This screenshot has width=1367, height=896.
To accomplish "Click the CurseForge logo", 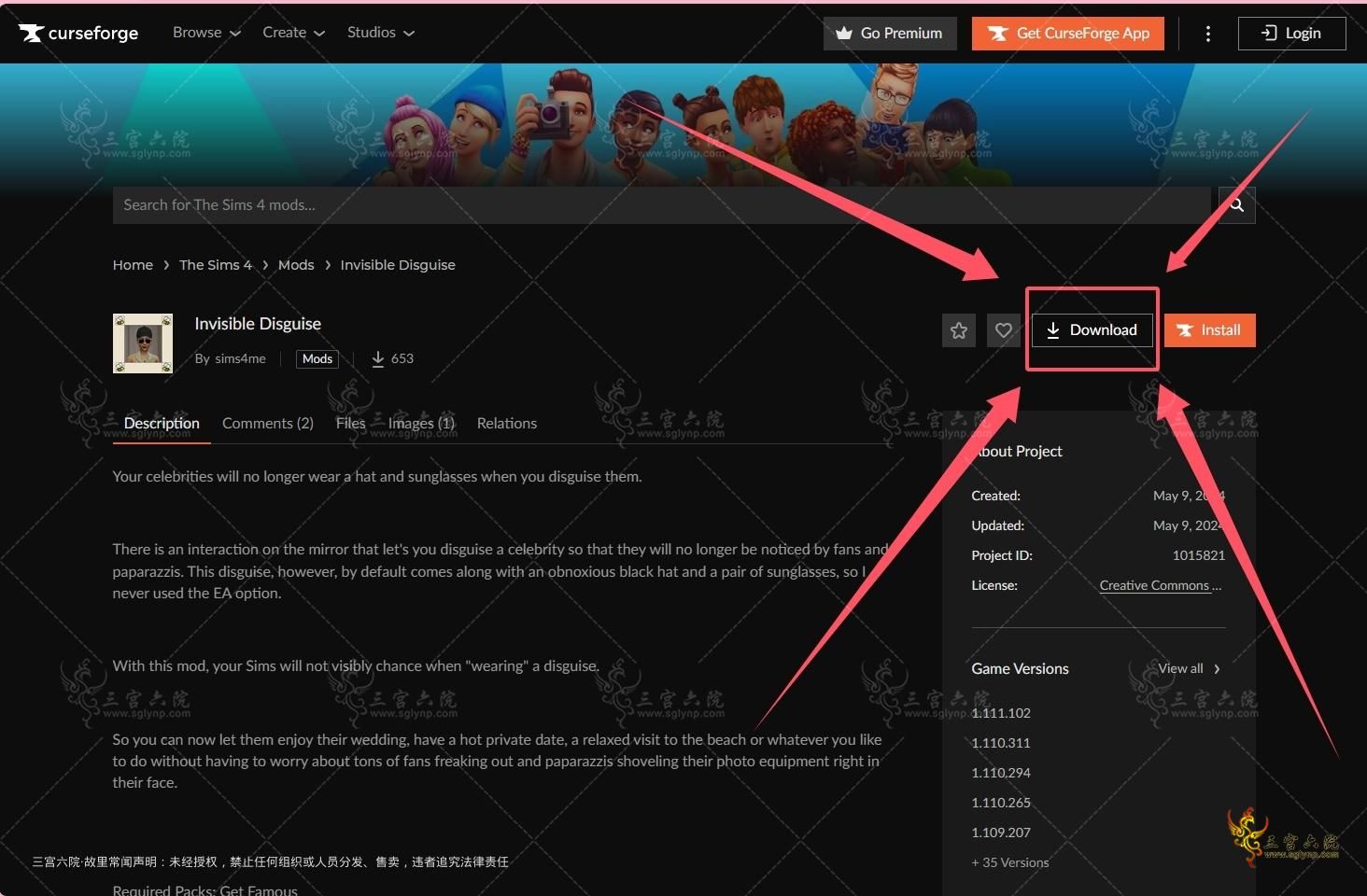I will [78, 34].
